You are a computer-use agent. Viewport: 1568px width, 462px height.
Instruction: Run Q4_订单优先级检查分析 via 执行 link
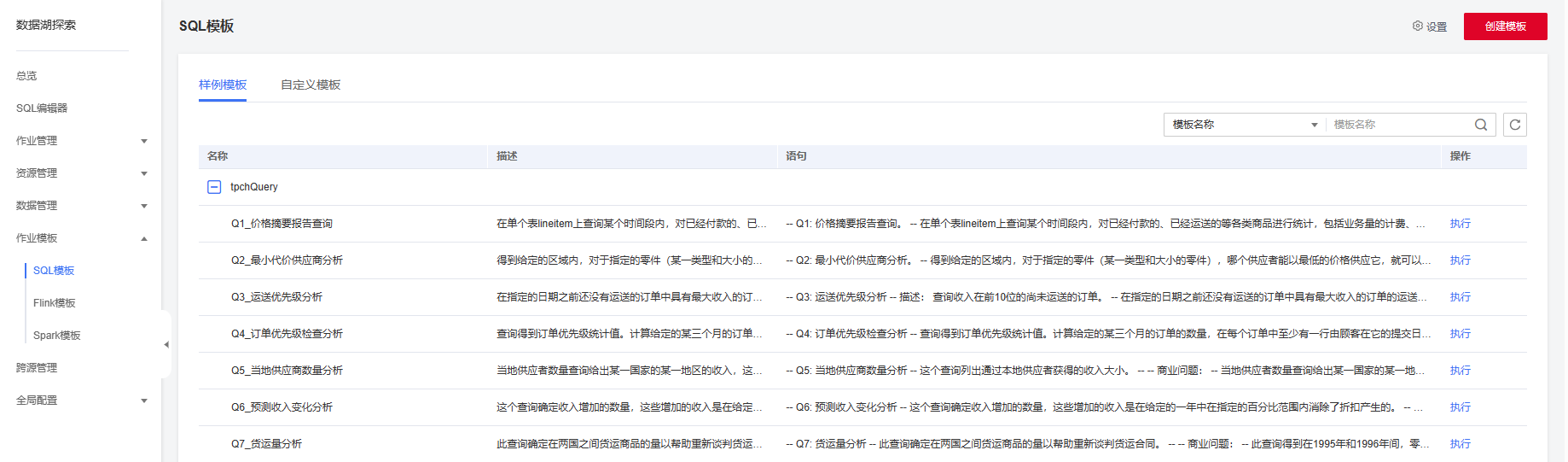[x=1460, y=334]
